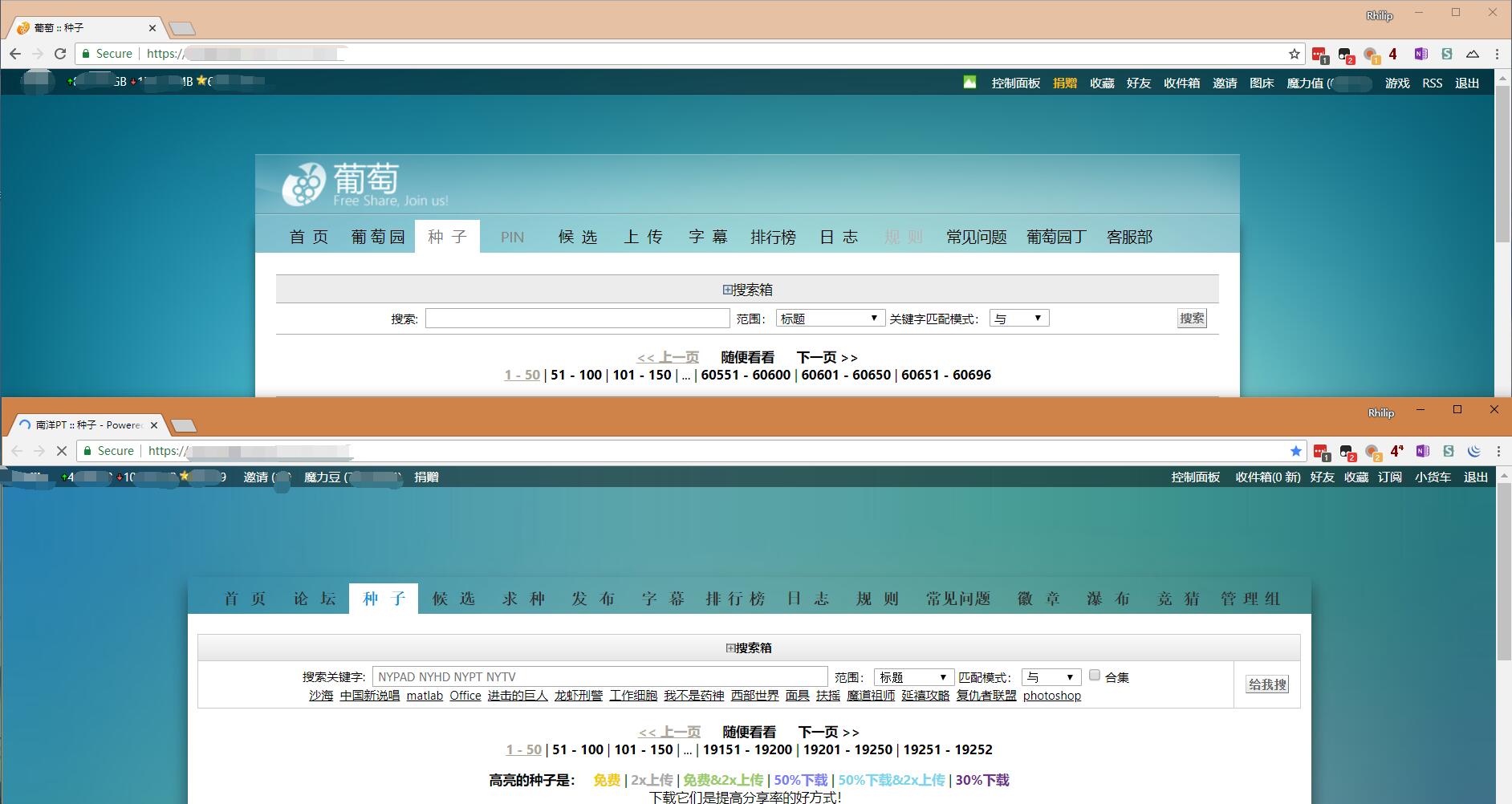Click the 搜索 button in 葡萄 window
Viewport: 1512px width, 804px height.
pos(1192,319)
